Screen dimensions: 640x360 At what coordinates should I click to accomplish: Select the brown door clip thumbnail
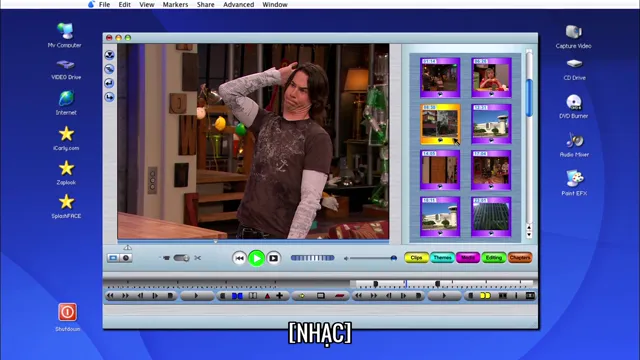point(440,170)
